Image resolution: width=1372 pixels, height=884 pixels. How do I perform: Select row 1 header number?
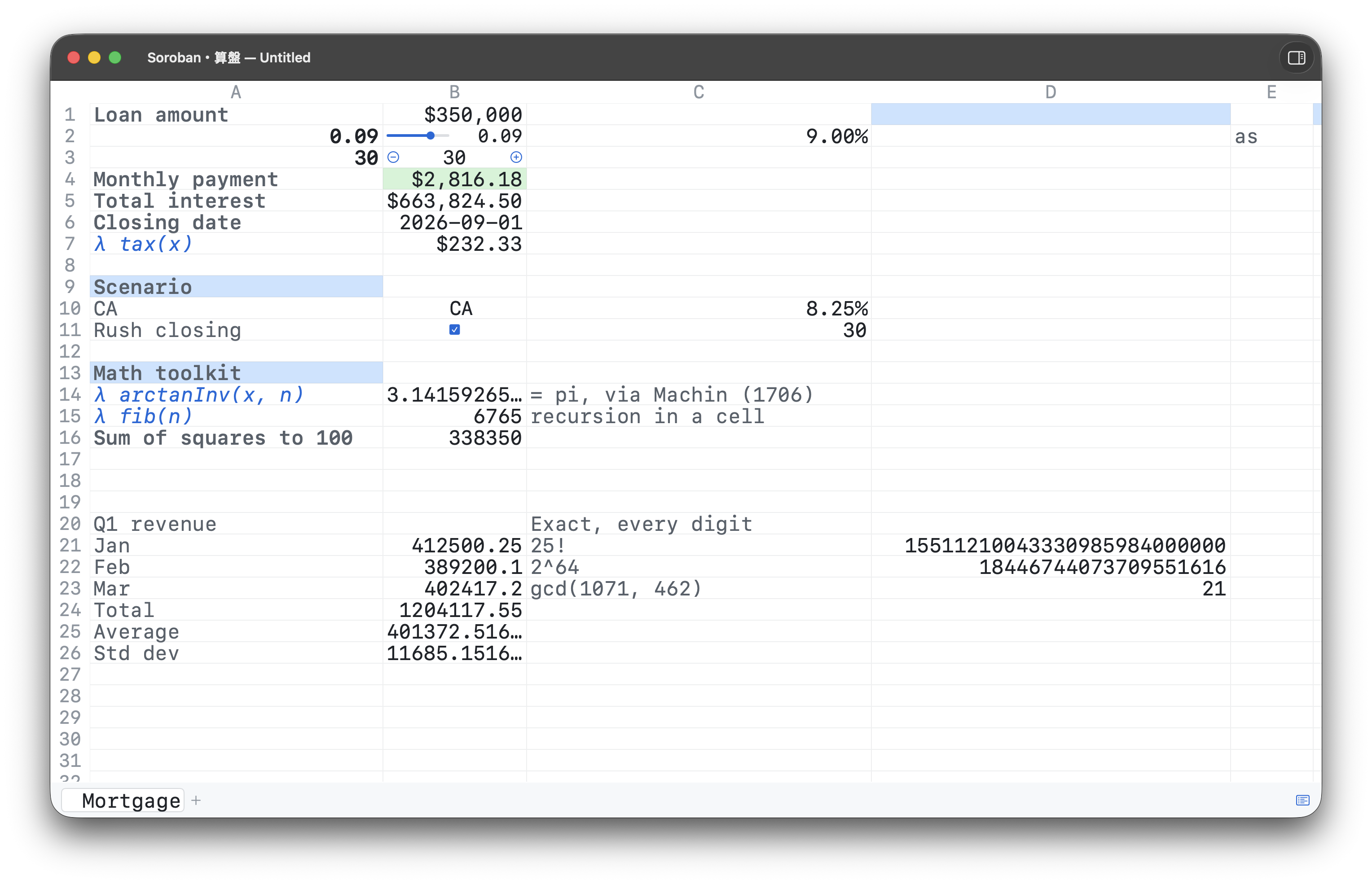(x=70, y=114)
